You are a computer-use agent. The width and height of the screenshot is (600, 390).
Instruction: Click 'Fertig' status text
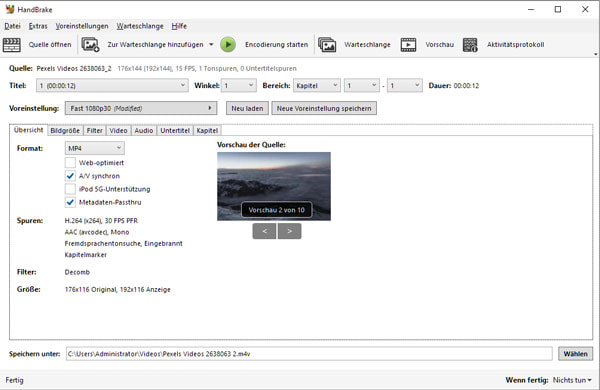click(x=15, y=380)
